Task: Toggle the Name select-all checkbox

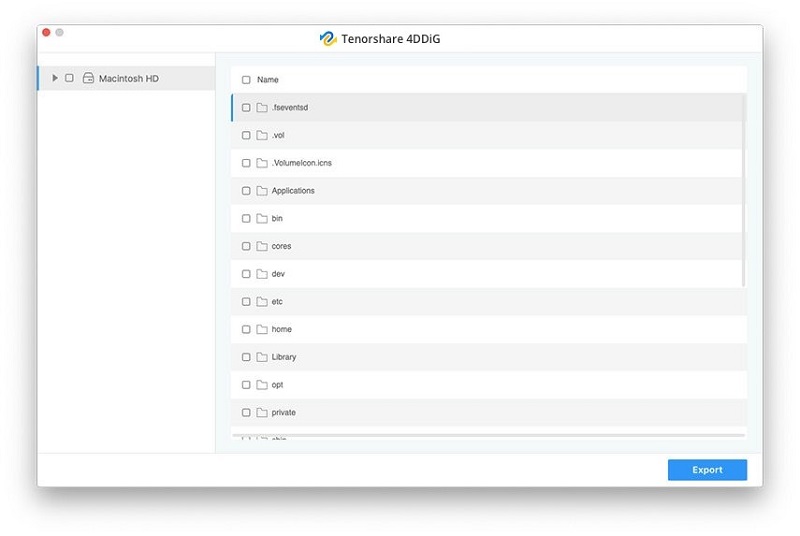Action: point(246,80)
